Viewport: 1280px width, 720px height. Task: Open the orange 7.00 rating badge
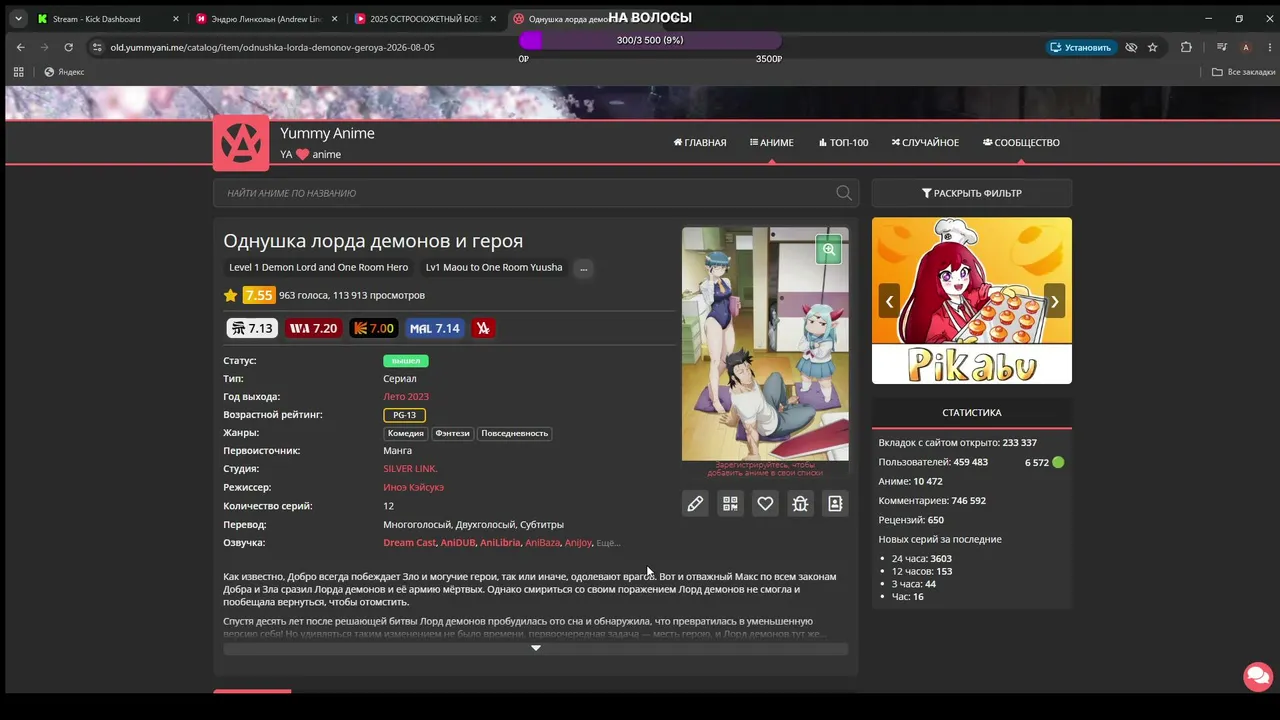(374, 328)
